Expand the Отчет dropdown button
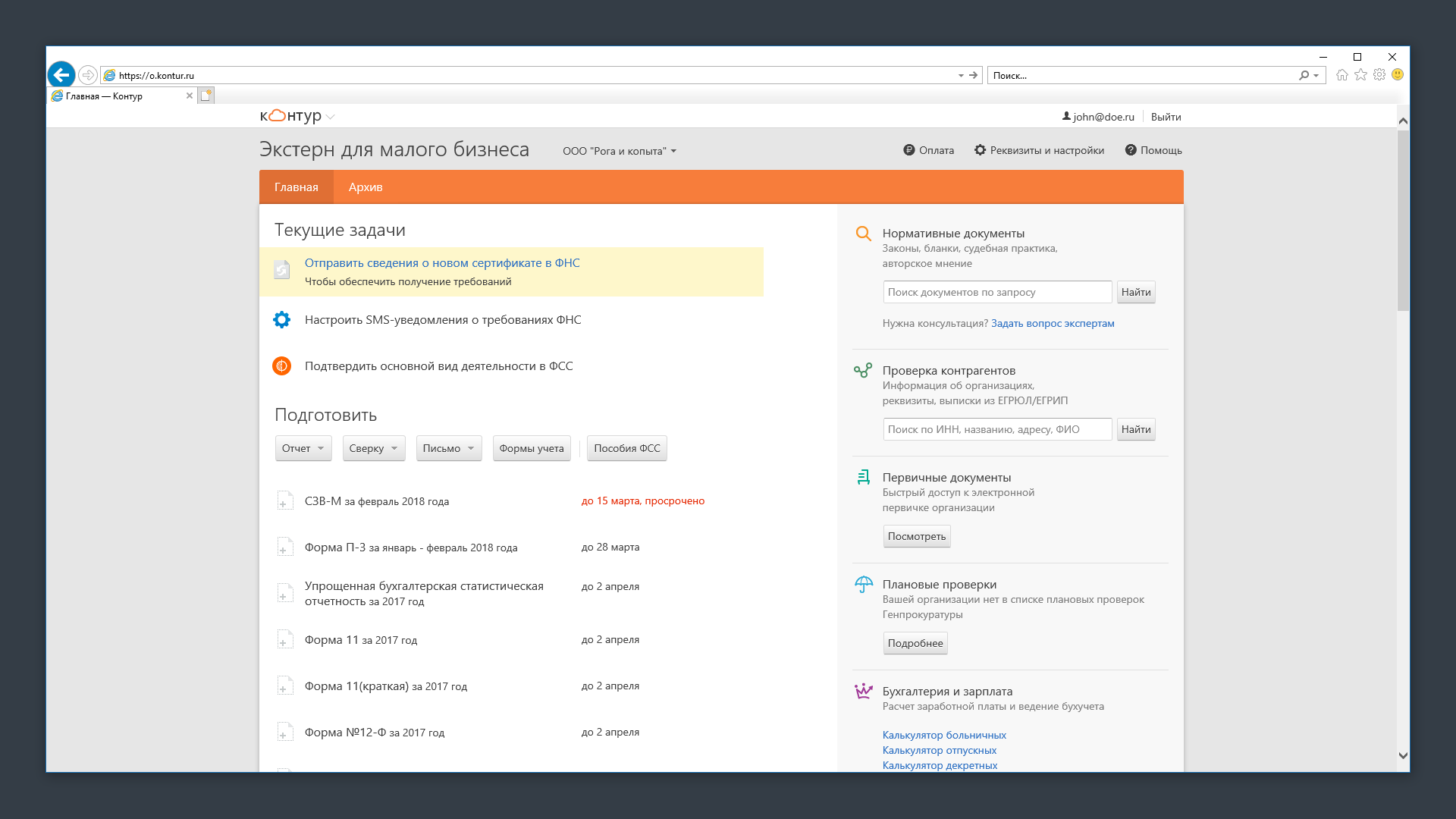Screen dimensions: 1456x819 click(x=303, y=448)
